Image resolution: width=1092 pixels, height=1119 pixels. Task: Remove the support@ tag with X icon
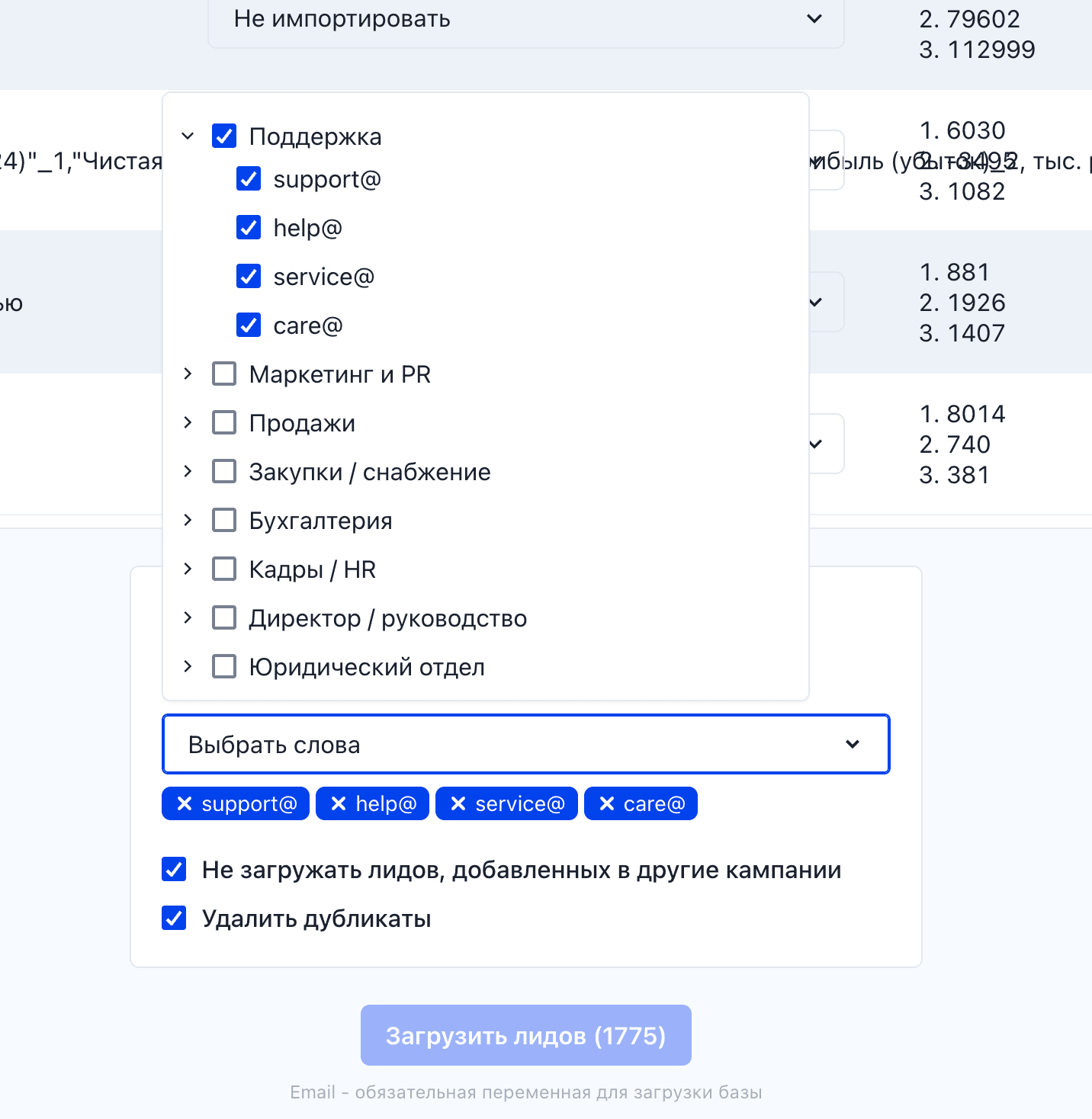(x=185, y=804)
